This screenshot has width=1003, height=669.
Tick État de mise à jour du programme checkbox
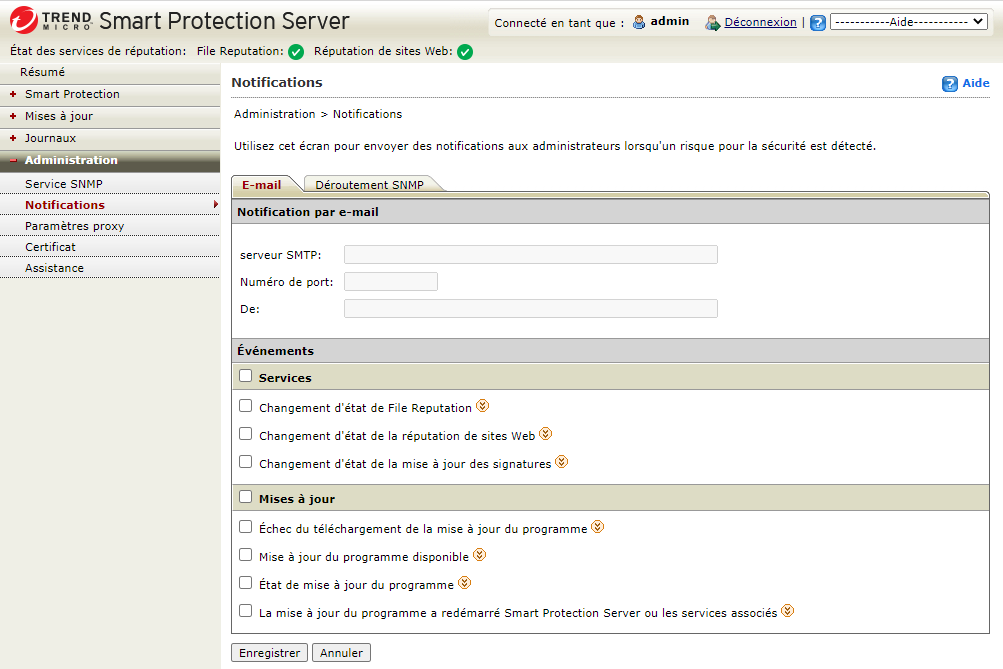(x=246, y=582)
